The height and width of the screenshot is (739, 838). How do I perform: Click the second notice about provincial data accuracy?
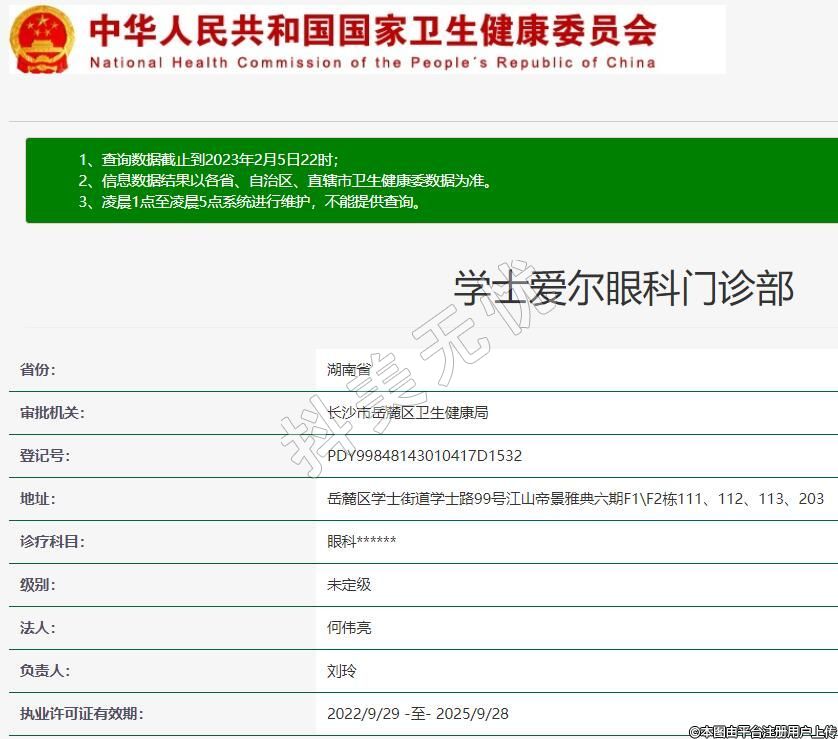coord(285,181)
